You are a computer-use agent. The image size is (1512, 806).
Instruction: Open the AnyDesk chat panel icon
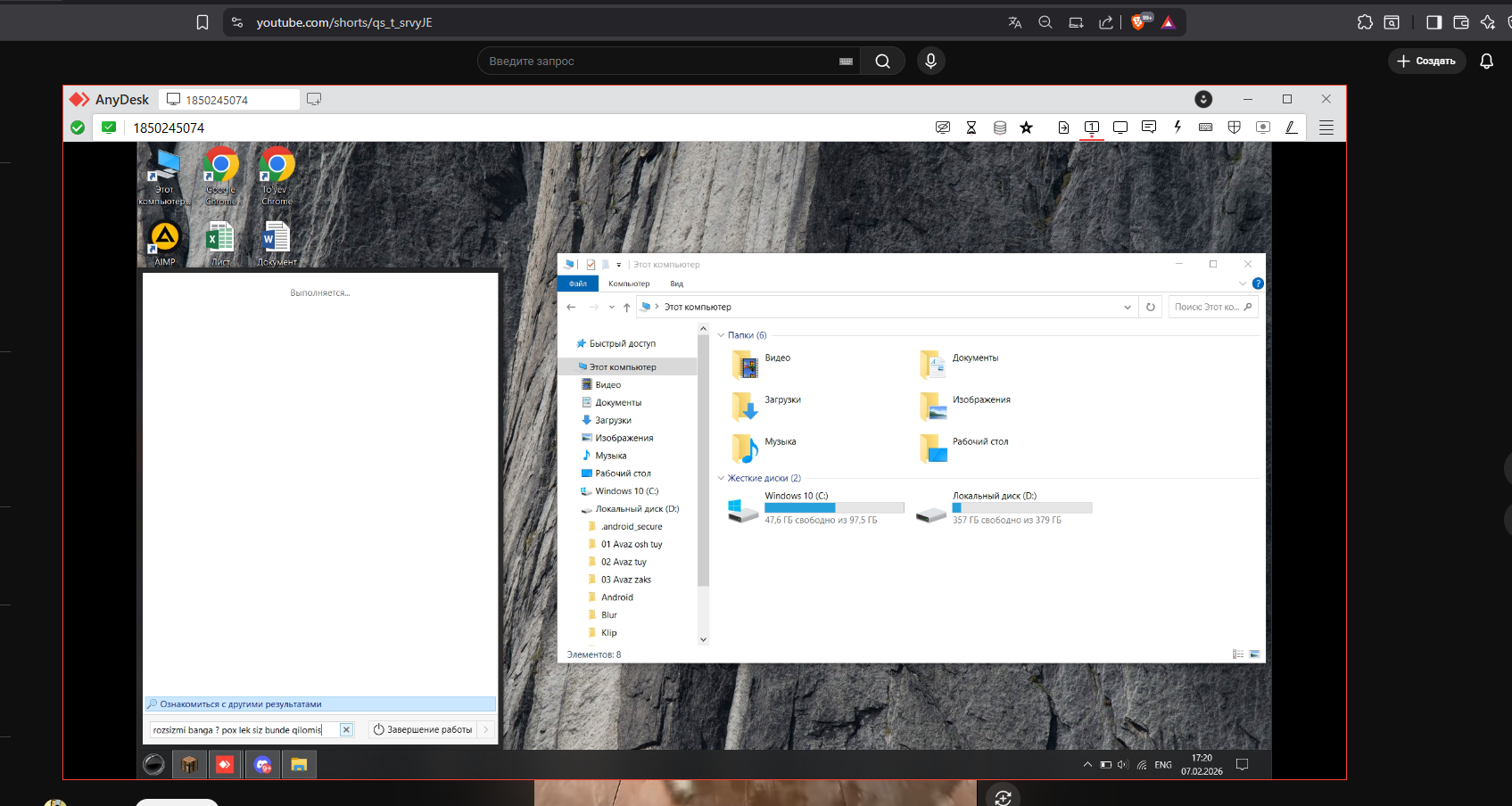click(1149, 127)
